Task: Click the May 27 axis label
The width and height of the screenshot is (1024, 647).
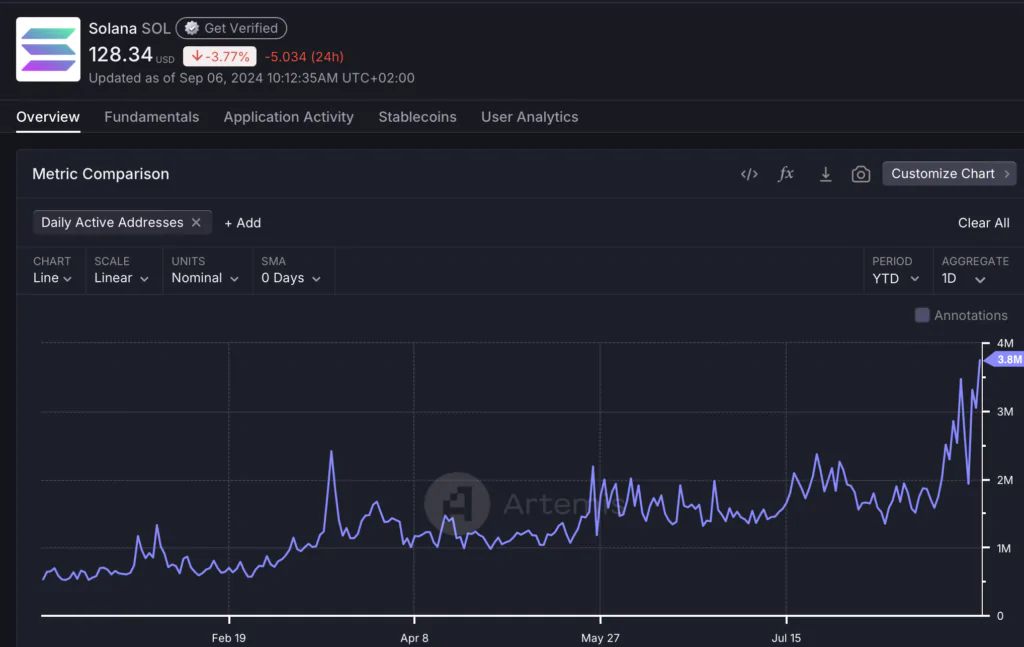Action: (x=600, y=638)
